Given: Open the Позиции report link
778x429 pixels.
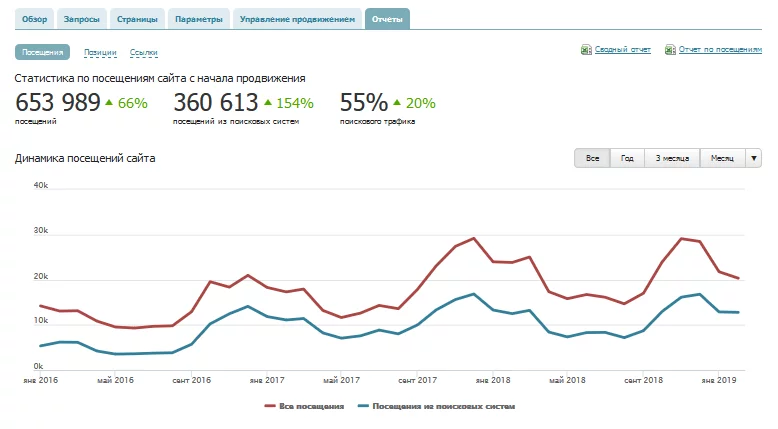Looking at the screenshot, I should coord(100,52).
